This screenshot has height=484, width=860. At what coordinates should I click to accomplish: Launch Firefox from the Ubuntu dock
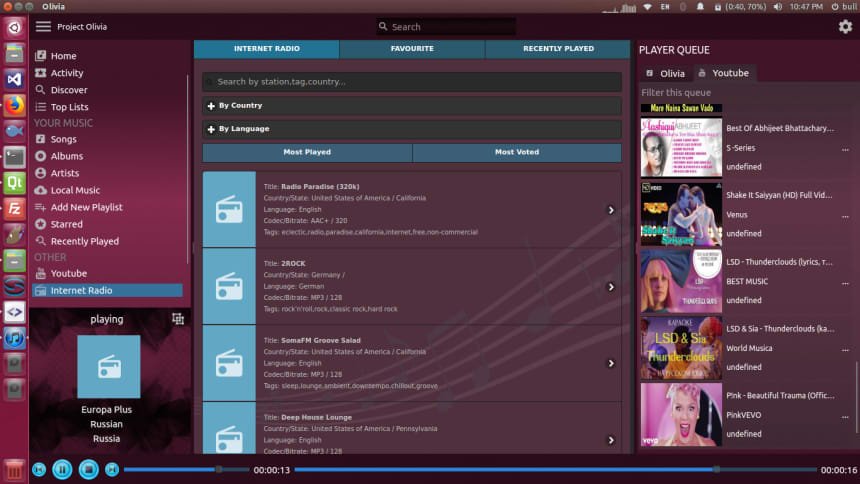point(14,105)
